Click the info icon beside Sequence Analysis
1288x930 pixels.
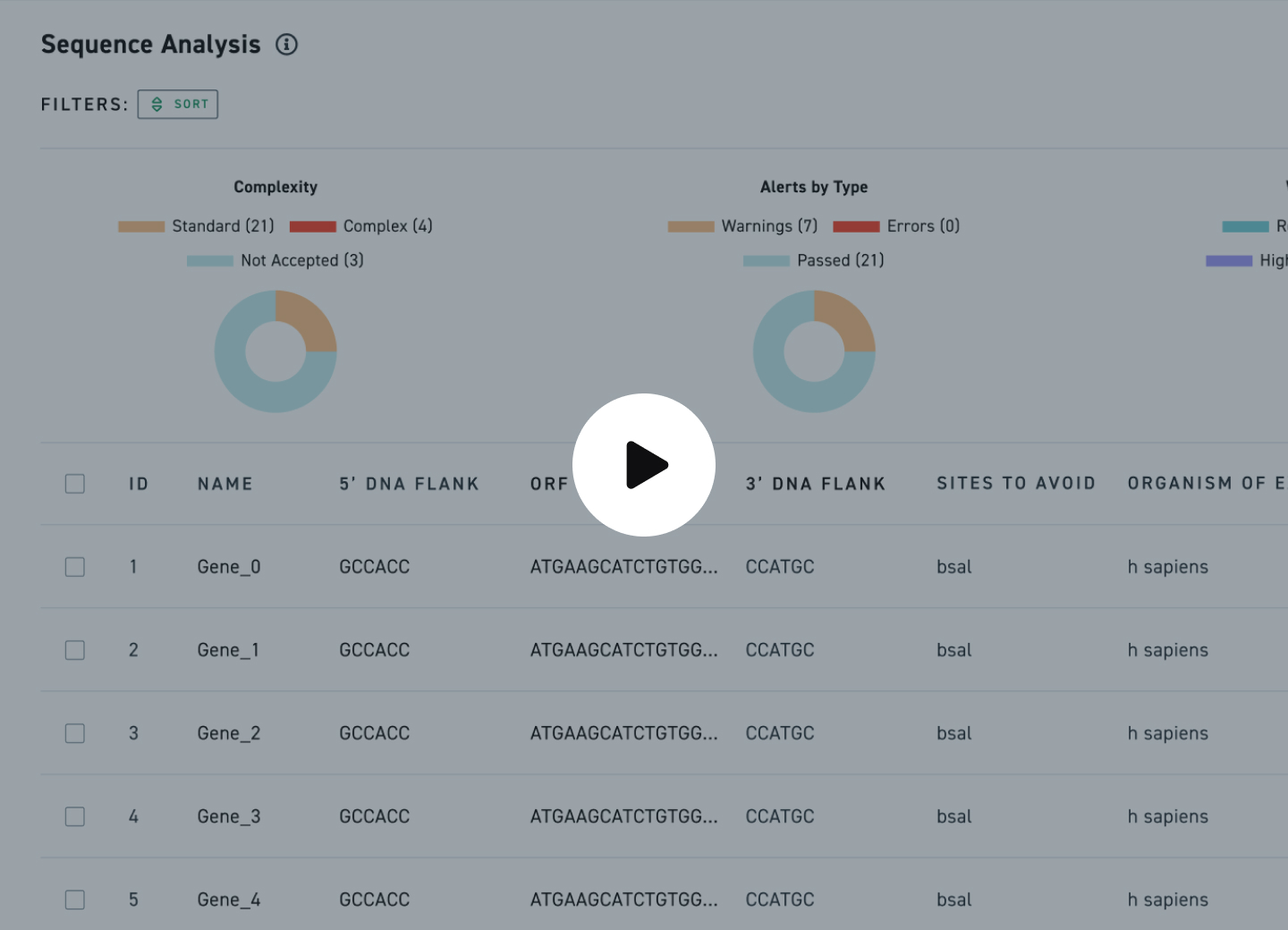pyautogui.click(x=286, y=45)
